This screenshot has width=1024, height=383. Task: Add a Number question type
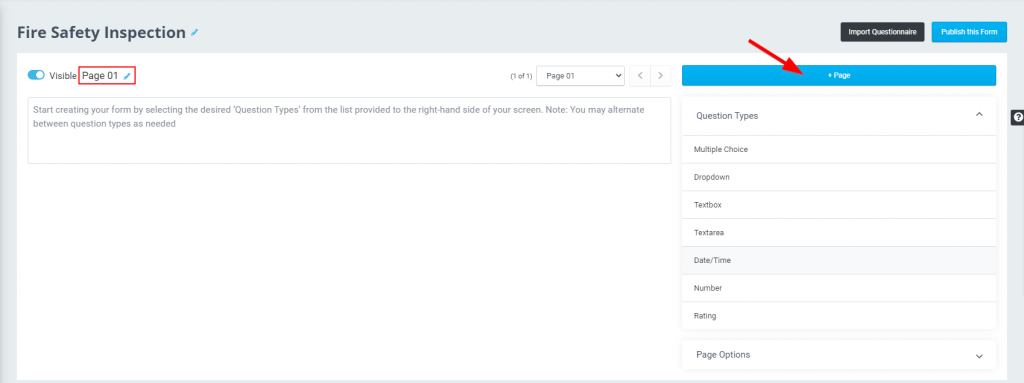[839, 288]
